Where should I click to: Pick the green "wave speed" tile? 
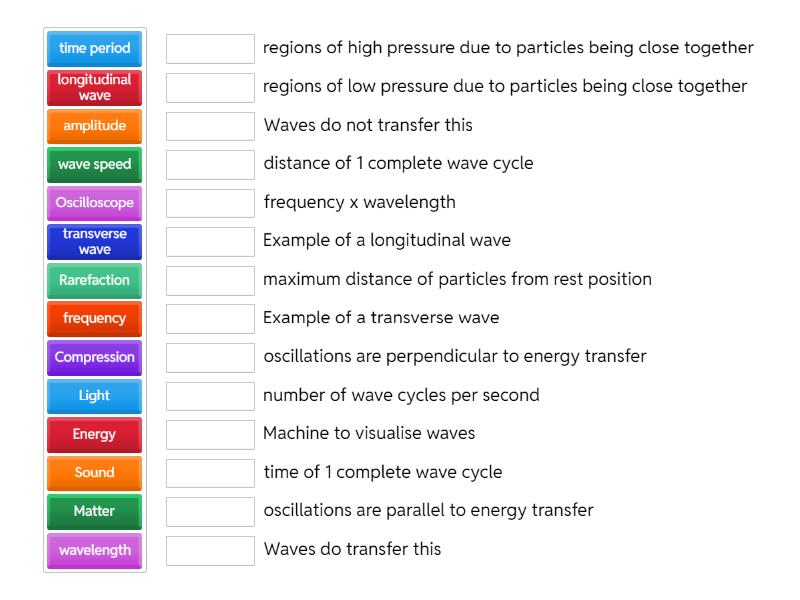pos(94,164)
